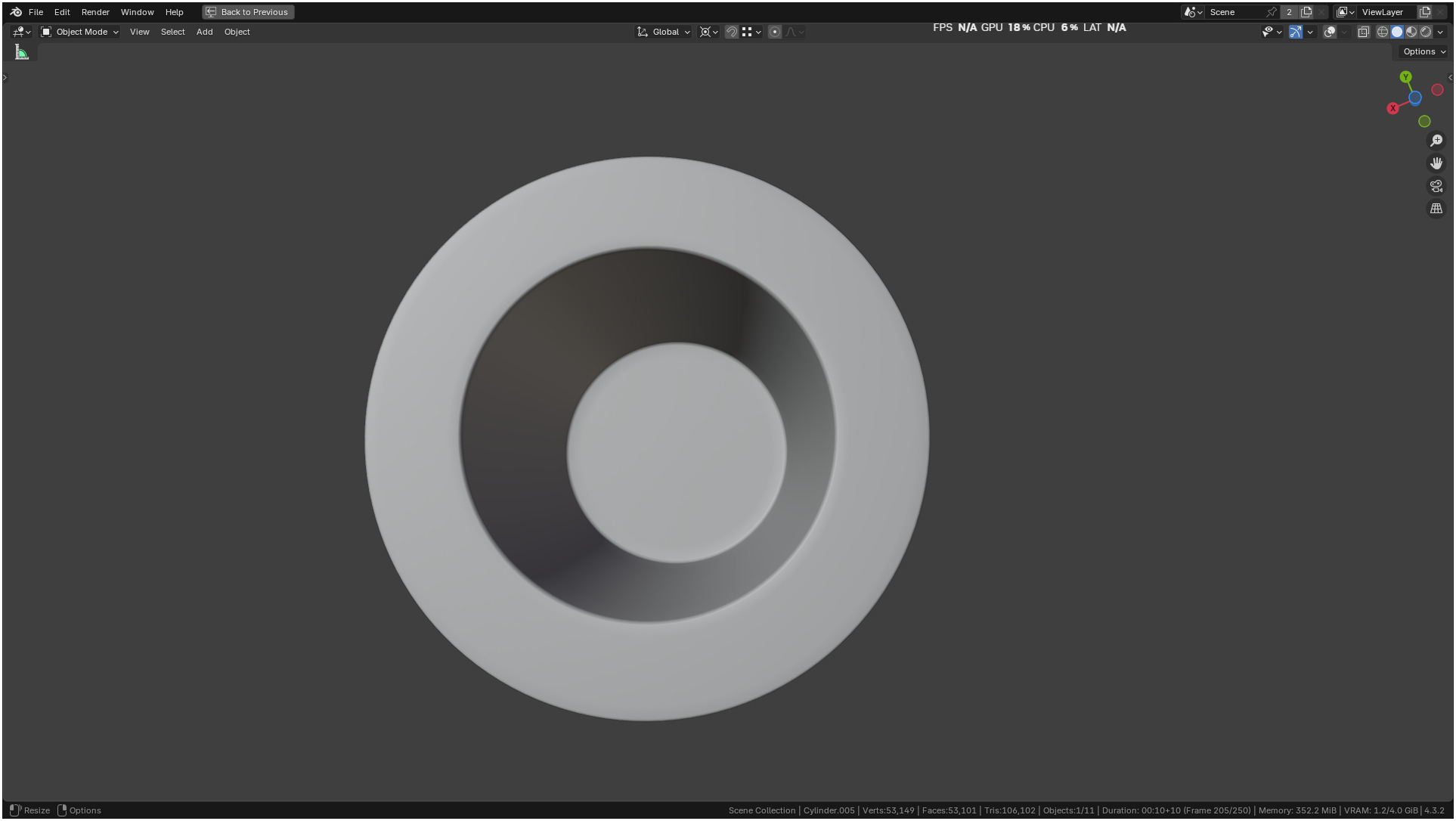Select the Measure tool icon

[21, 52]
